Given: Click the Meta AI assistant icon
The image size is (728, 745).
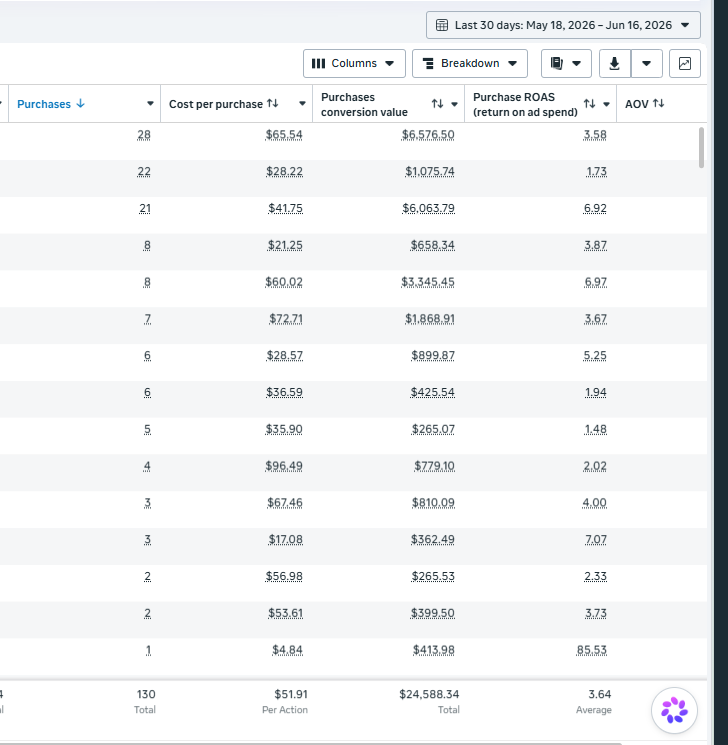Looking at the screenshot, I should 674,710.
